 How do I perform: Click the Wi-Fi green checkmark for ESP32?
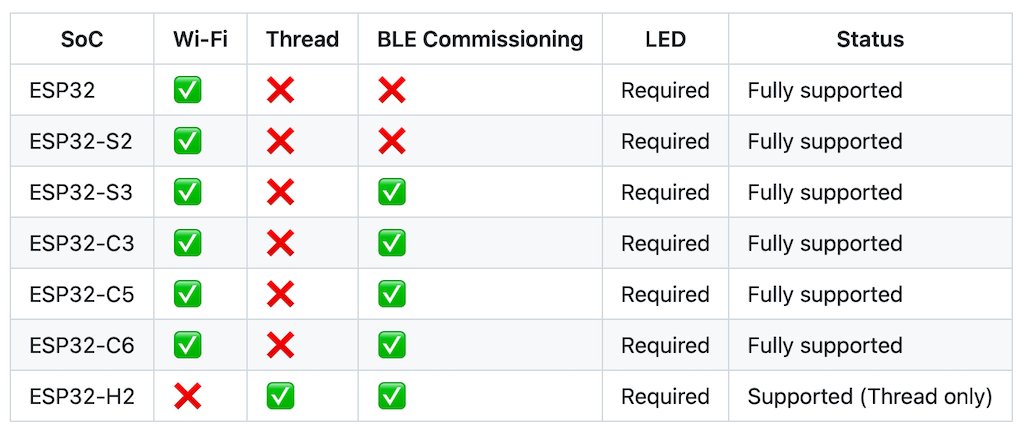click(x=187, y=91)
